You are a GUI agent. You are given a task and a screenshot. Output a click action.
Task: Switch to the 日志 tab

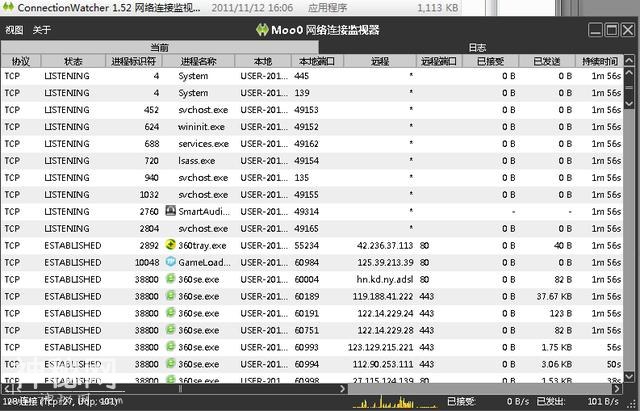[x=477, y=47]
